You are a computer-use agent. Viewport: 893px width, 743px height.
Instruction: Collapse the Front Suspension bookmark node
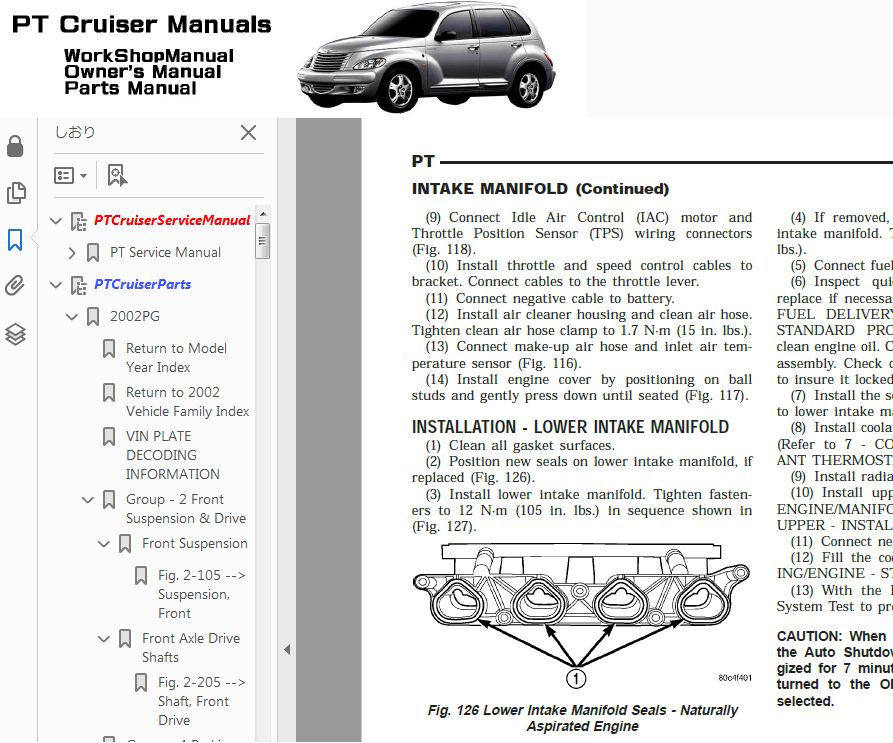pos(104,544)
